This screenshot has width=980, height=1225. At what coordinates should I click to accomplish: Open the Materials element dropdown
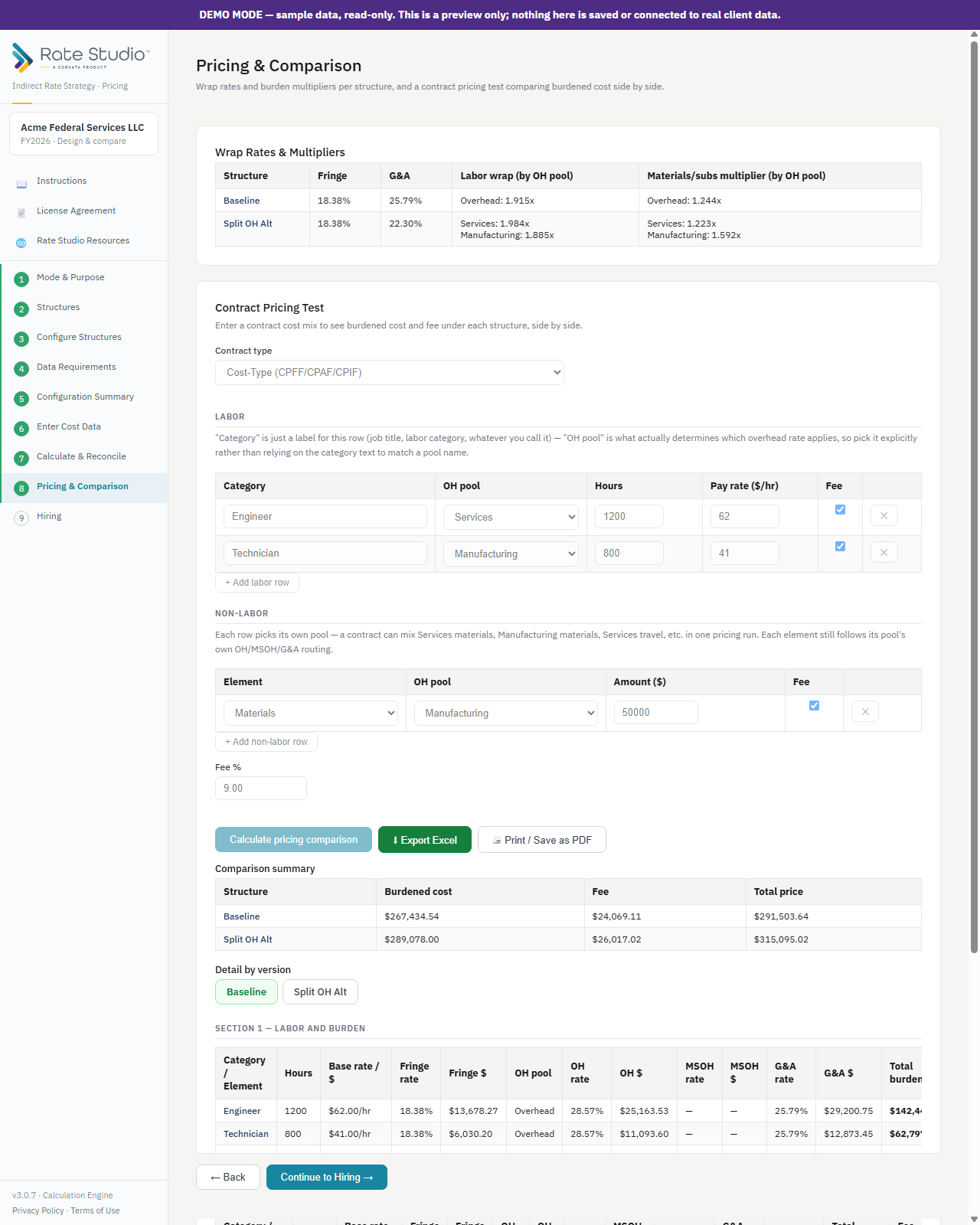(311, 714)
